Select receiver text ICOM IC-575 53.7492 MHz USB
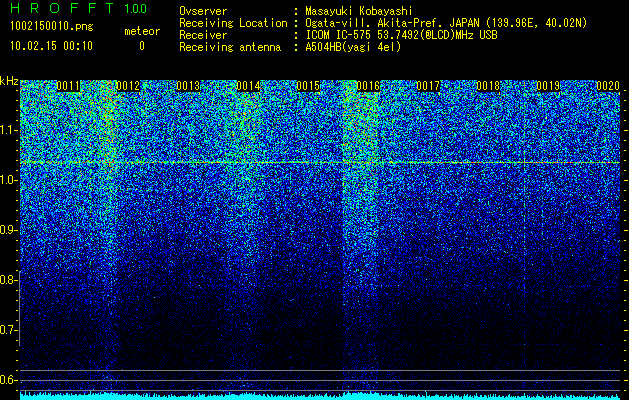 tap(402, 35)
